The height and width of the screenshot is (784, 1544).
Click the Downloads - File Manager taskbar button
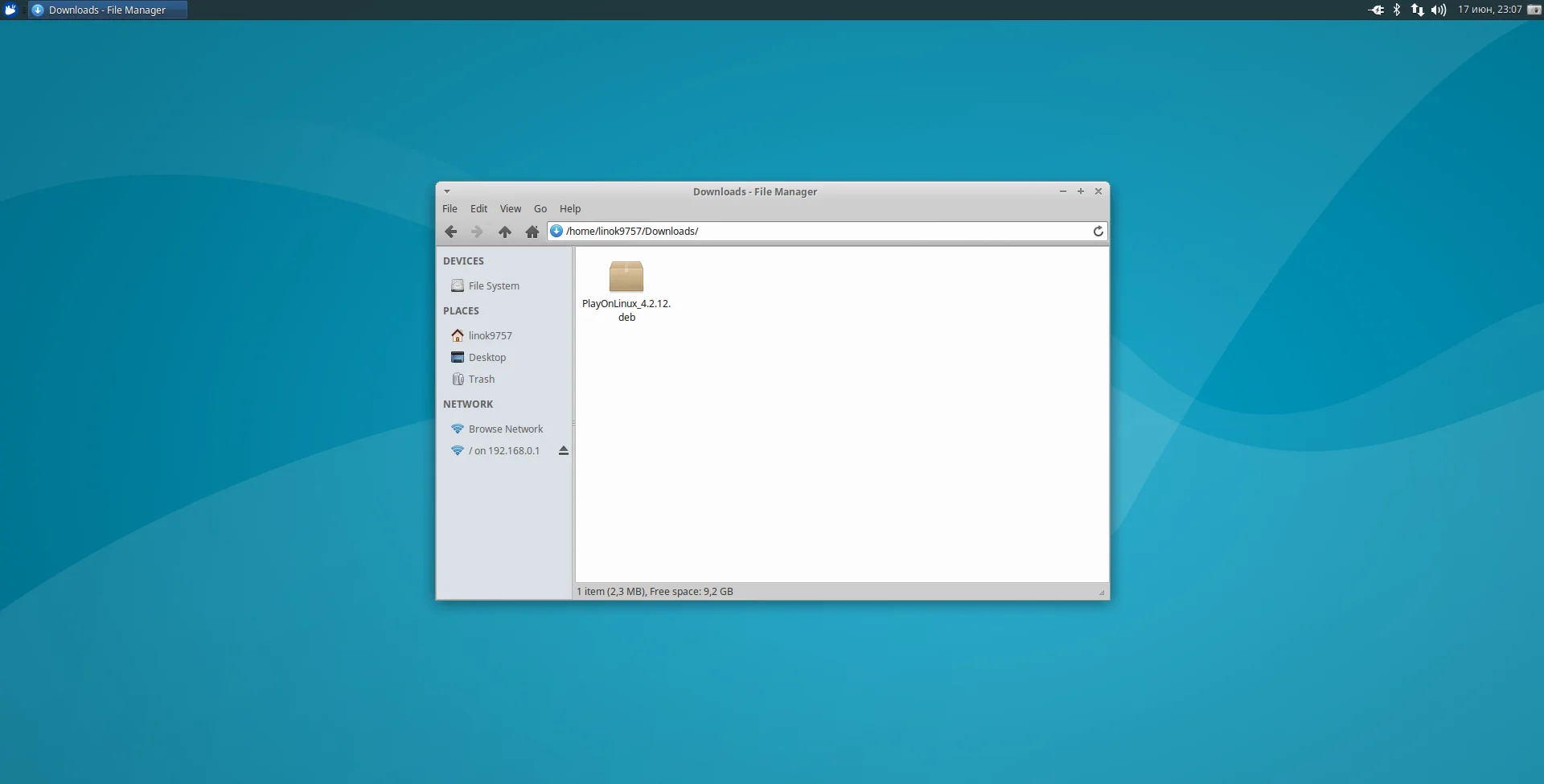click(x=108, y=10)
